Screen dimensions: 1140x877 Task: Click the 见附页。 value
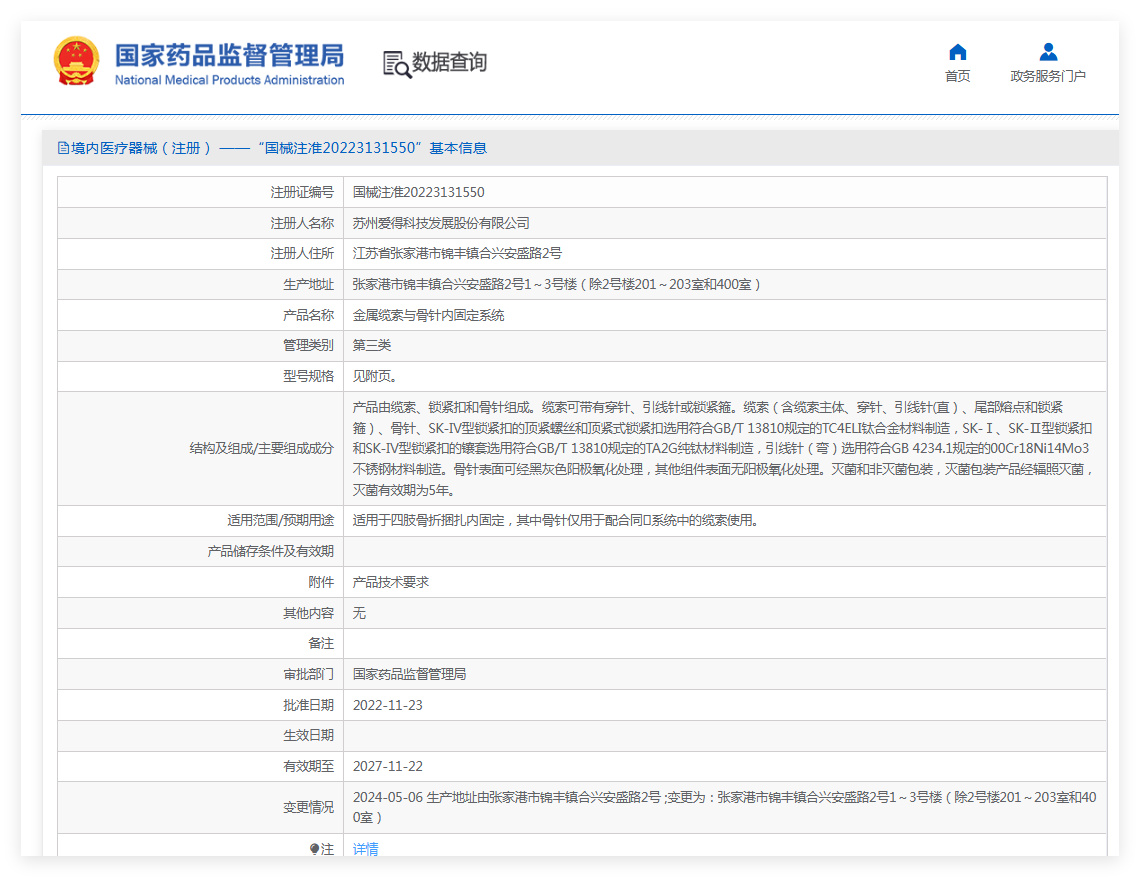375,377
